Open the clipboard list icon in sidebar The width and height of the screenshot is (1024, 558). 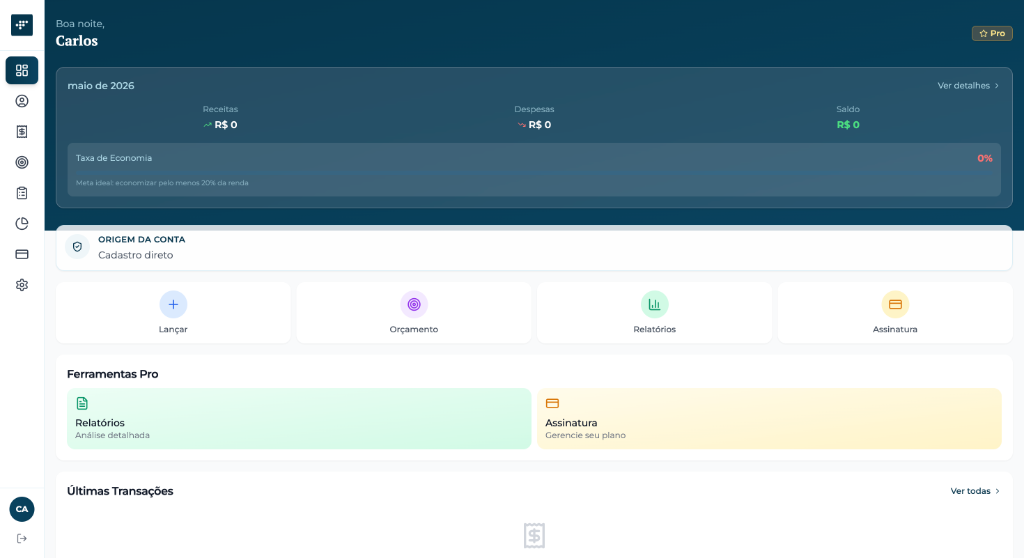[22, 193]
